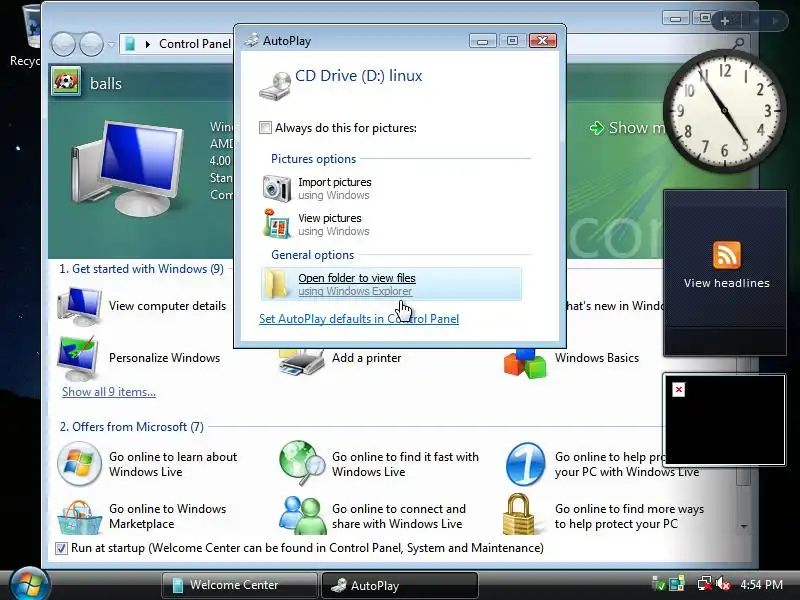Click the Control Panel address bar text
This screenshot has height=600, width=800.
click(x=195, y=44)
